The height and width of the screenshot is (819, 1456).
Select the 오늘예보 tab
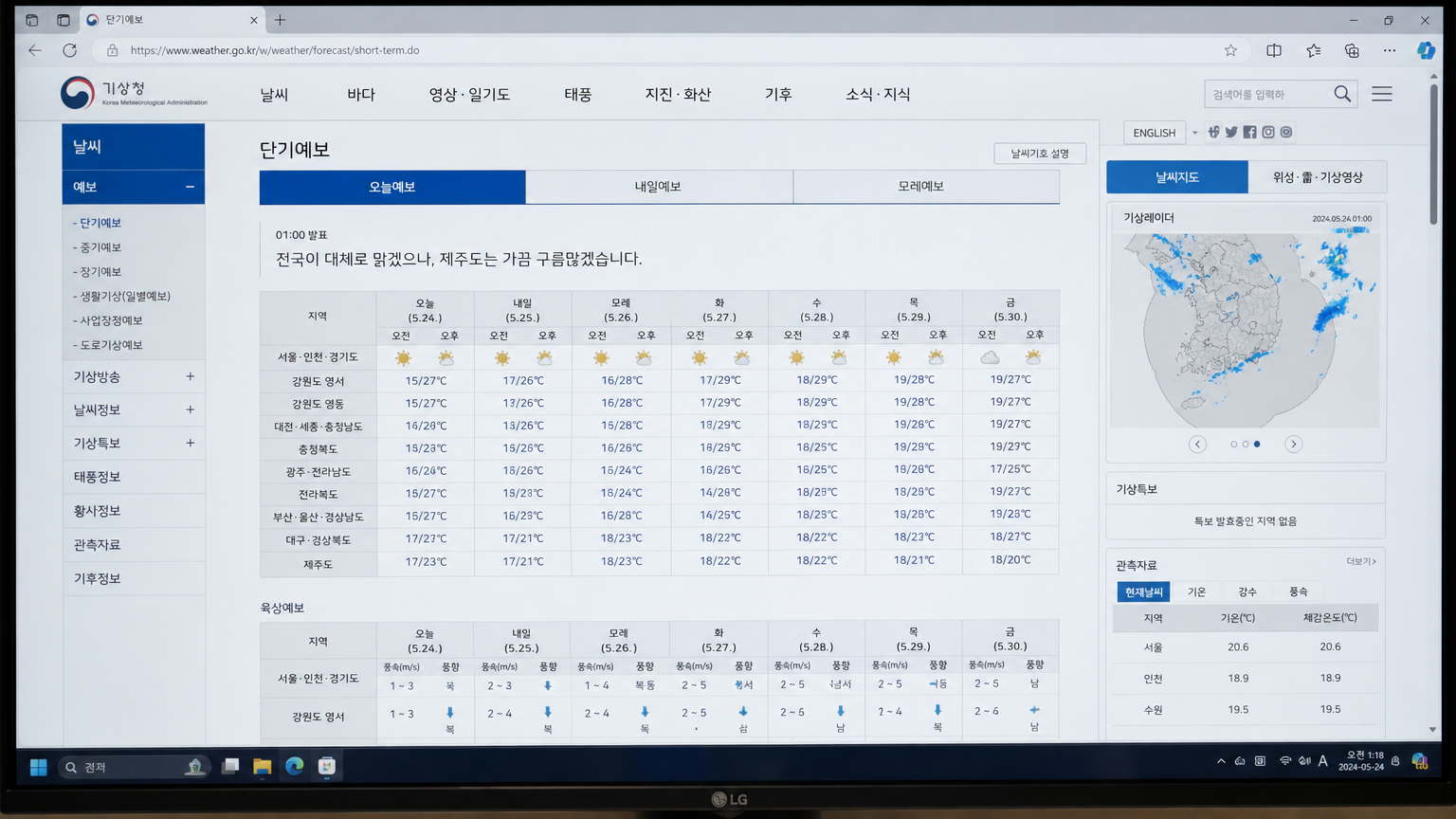click(392, 187)
